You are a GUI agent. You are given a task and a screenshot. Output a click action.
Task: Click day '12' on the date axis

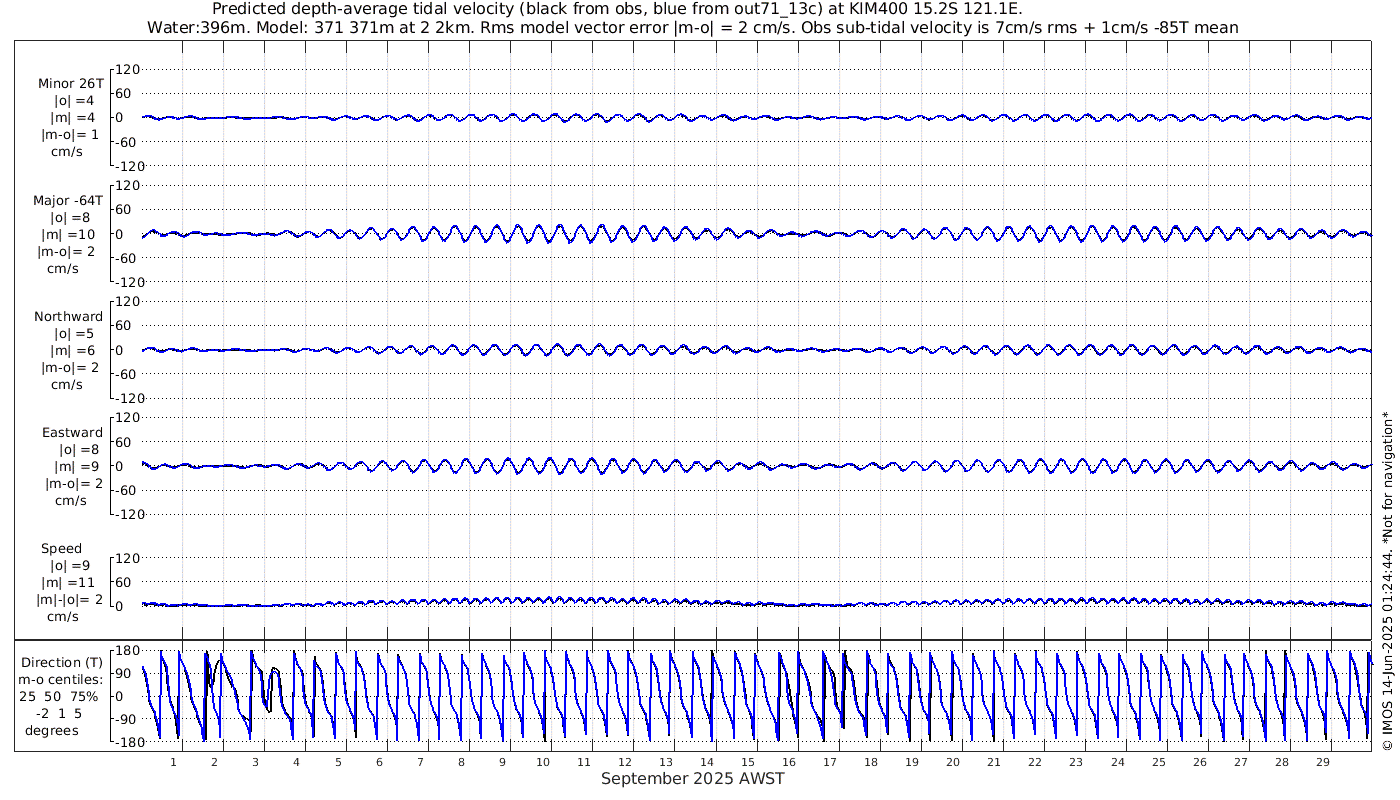625,762
